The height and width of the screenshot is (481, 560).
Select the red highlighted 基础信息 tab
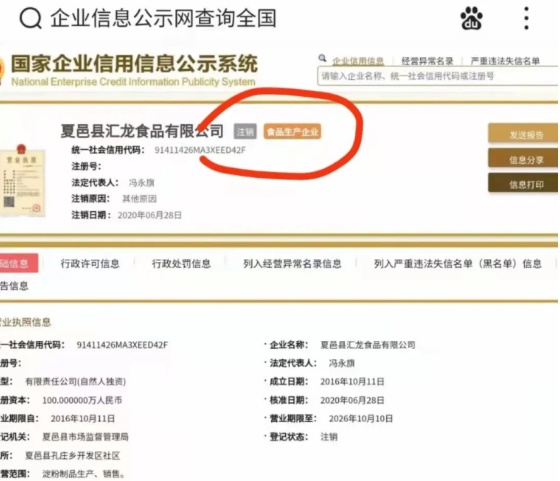click(19, 263)
